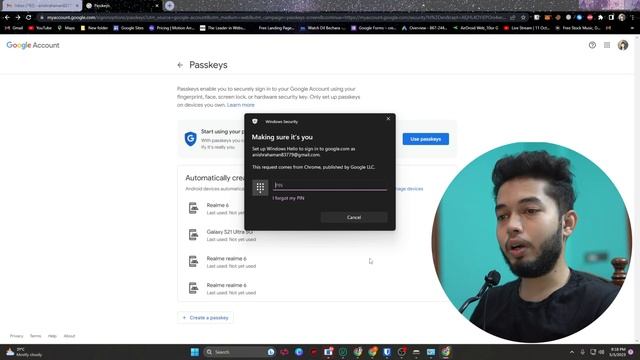The width and height of the screenshot is (640, 360).
Task: Open the Help footer link
Action: coord(52,336)
